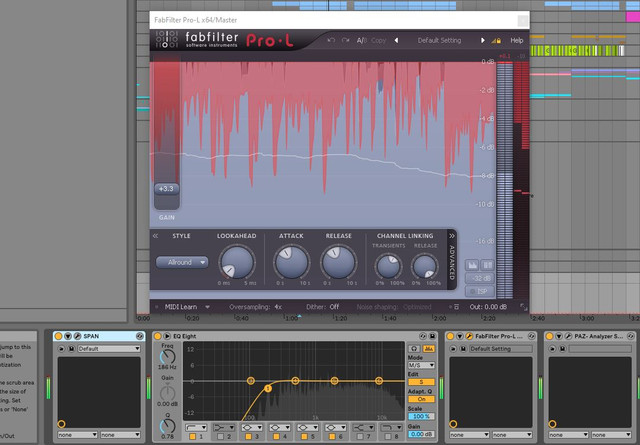The image size is (640, 445).
Task: Click the EQ Eight Q knob
Action: [x=167, y=426]
